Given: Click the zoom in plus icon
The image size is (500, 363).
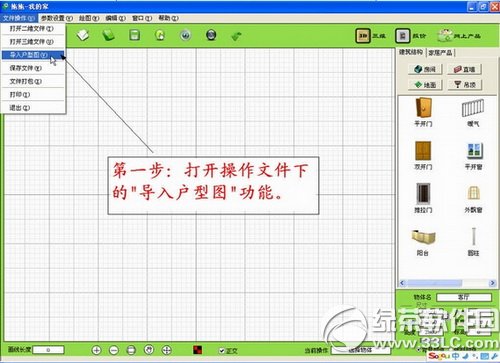Looking at the screenshot, I should coord(96,350).
